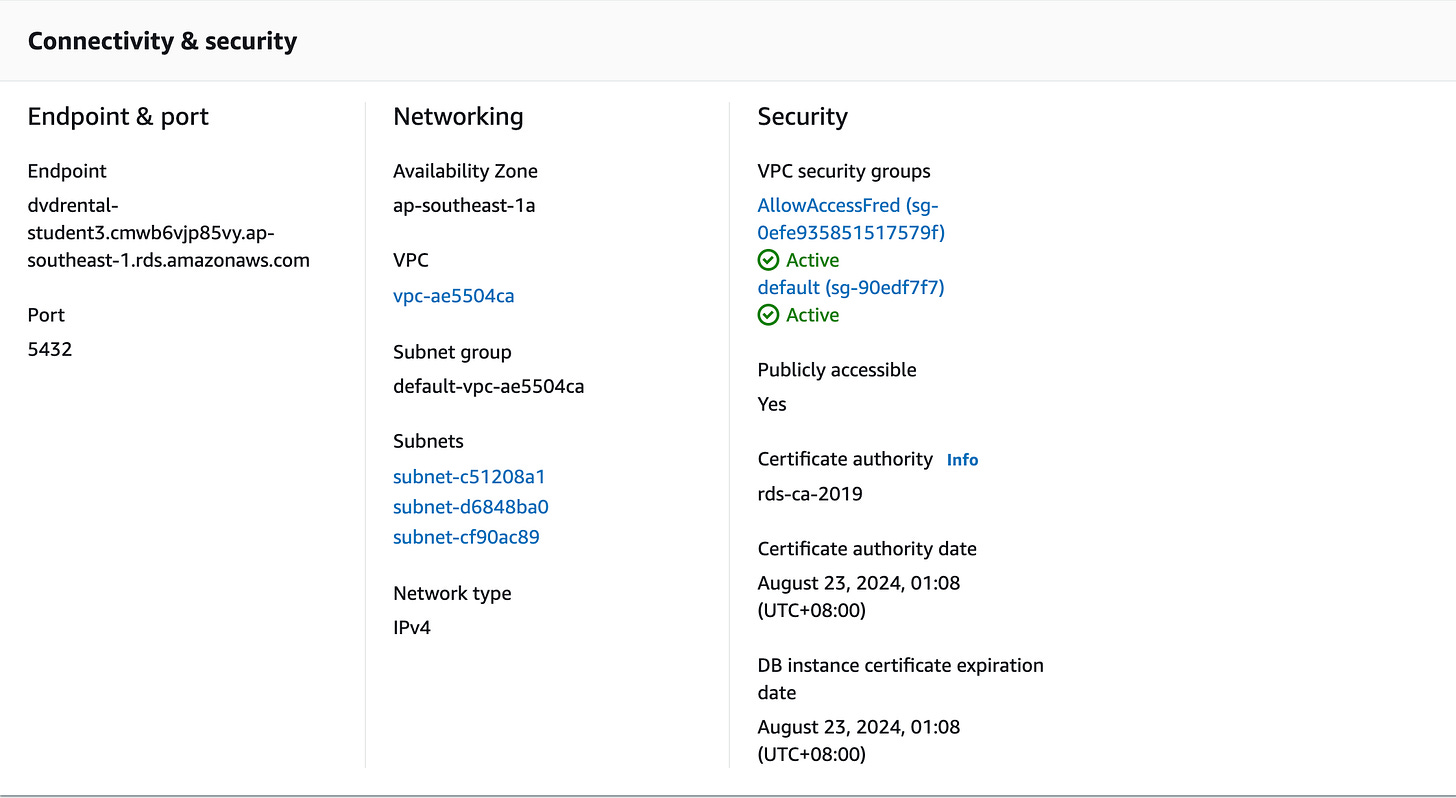Click the DB instance certificate expiration date label

coord(900,678)
